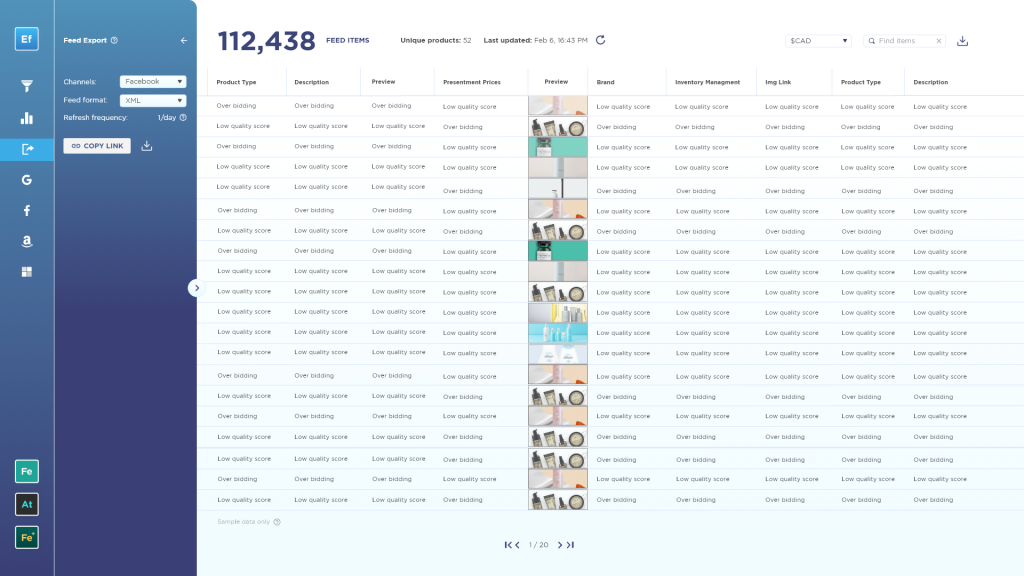Open the Channels dropdown showing Facebook
The image size is (1024, 576).
tap(153, 82)
